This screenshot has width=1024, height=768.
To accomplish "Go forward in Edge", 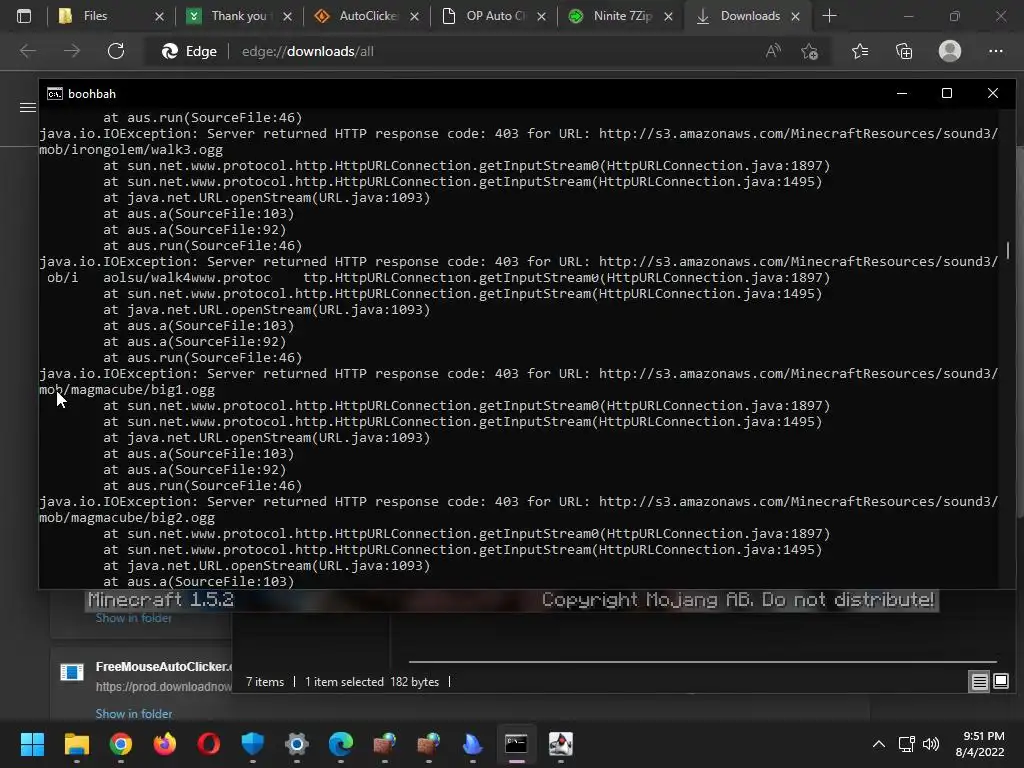I will 72,51.
